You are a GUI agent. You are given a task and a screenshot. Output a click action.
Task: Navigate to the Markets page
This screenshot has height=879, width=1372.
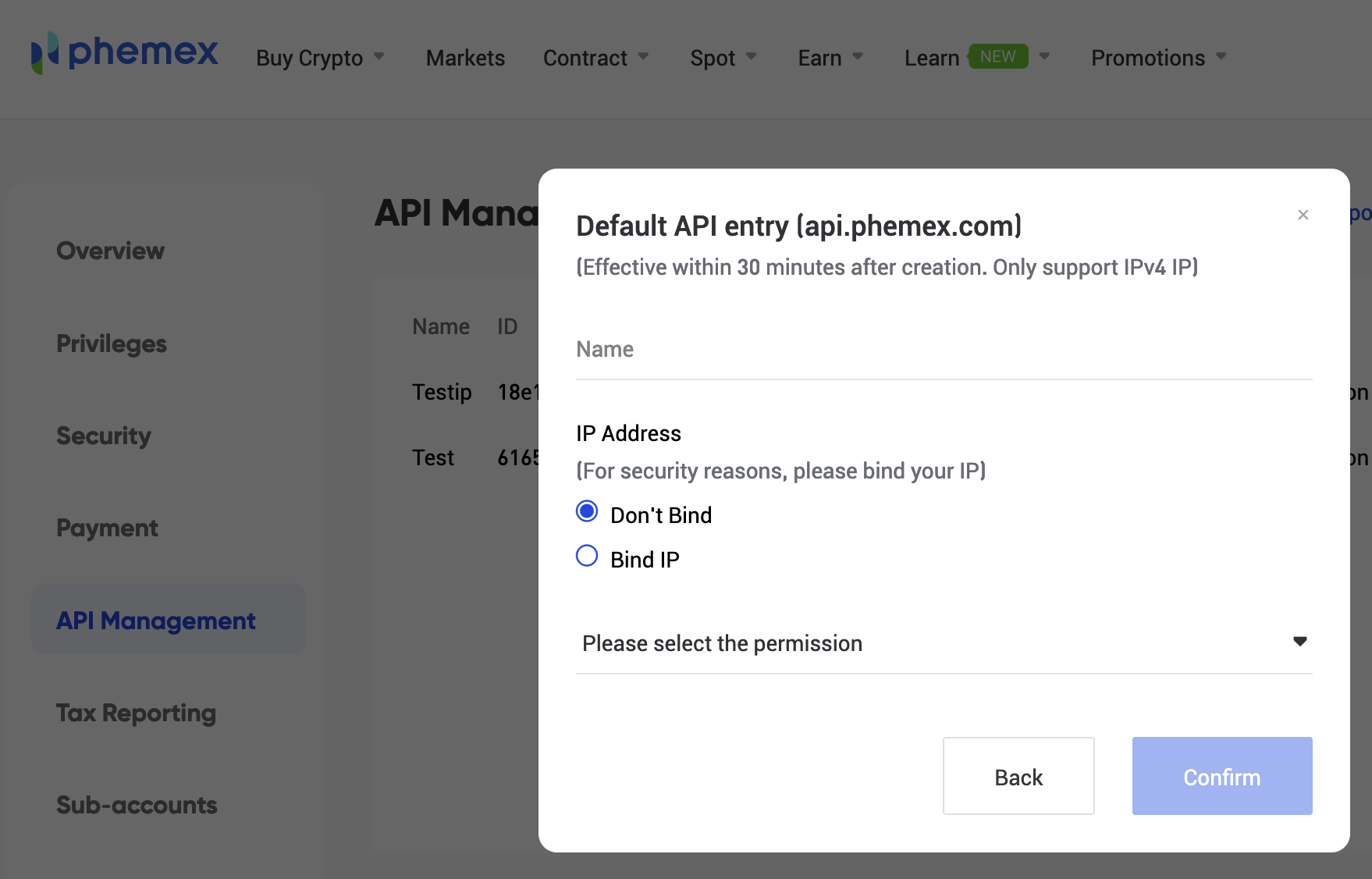tap(465, 57)
